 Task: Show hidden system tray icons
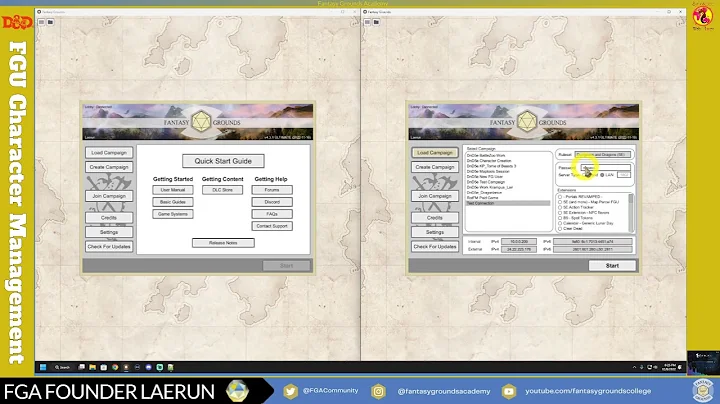635,367
